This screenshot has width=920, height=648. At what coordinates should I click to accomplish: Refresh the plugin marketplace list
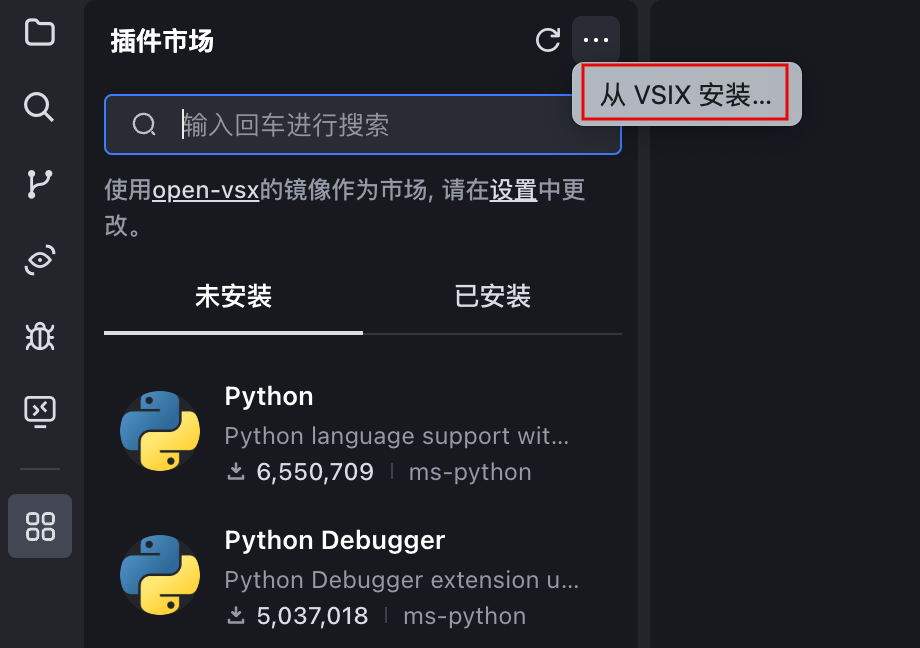(x=547, y=40)
